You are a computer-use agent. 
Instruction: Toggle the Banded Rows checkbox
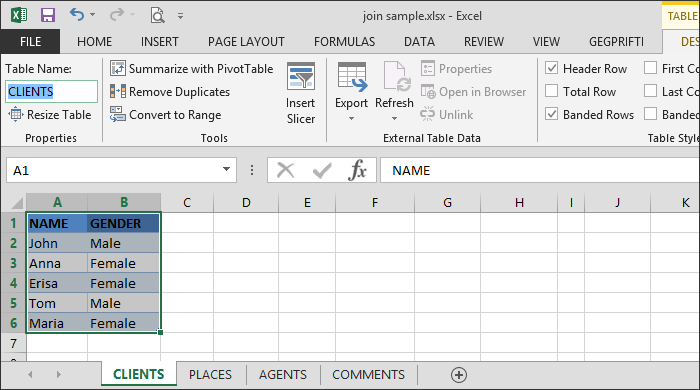pyautogui.click(x=552, y=114)
